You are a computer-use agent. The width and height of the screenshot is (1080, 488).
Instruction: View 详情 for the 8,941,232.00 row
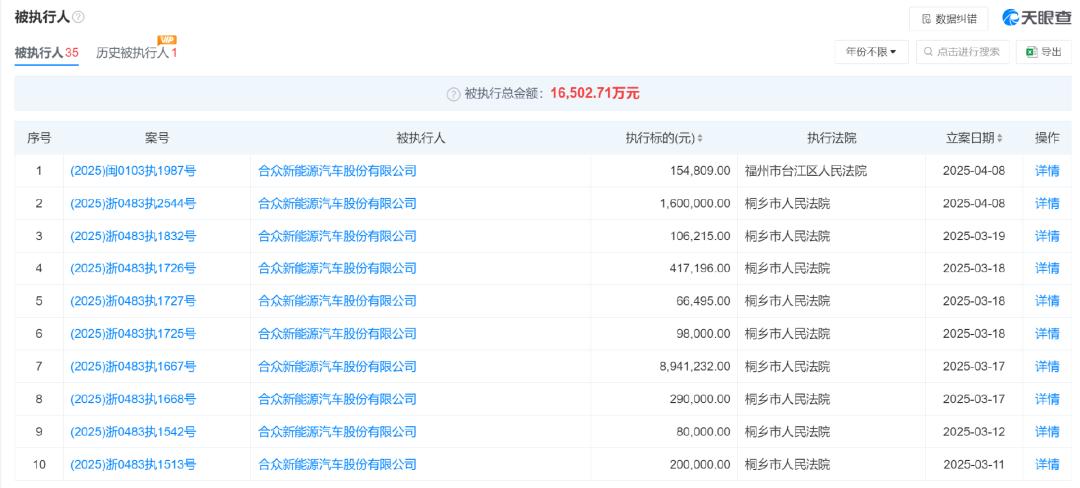tap(1047, 367)
